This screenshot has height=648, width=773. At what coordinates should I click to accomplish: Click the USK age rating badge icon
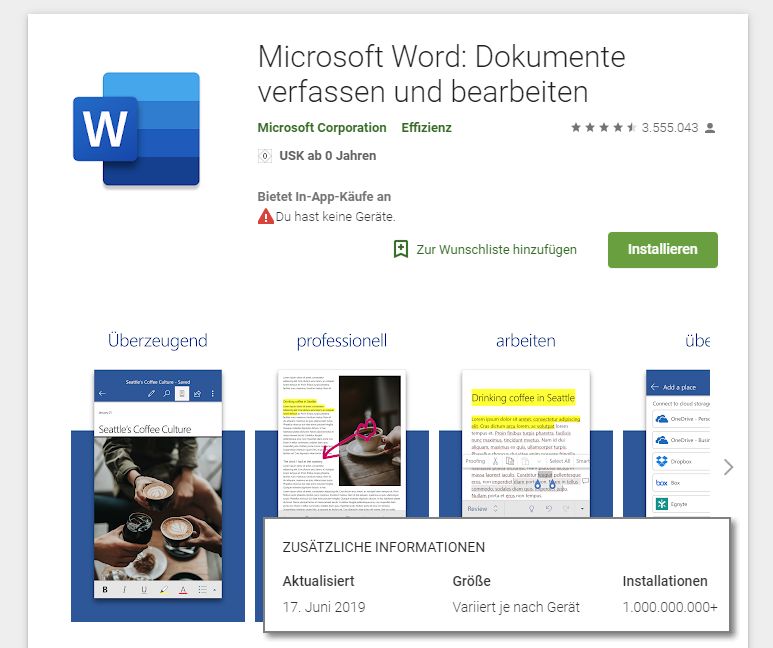pyautogui.click(x=265, y=156)
